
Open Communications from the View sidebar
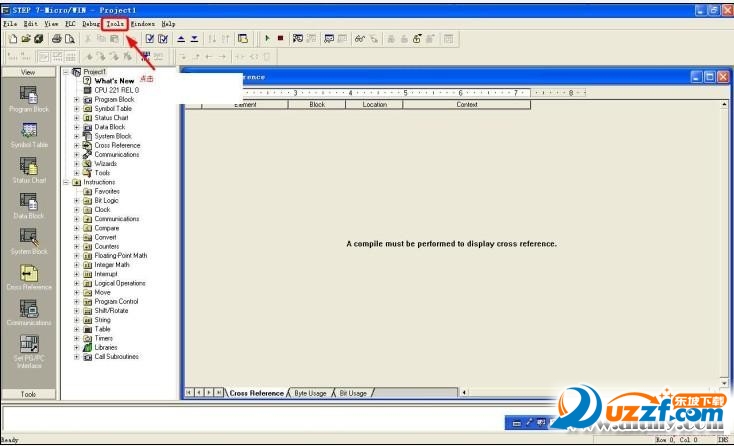pyautogui.click(x=29, y=313)
